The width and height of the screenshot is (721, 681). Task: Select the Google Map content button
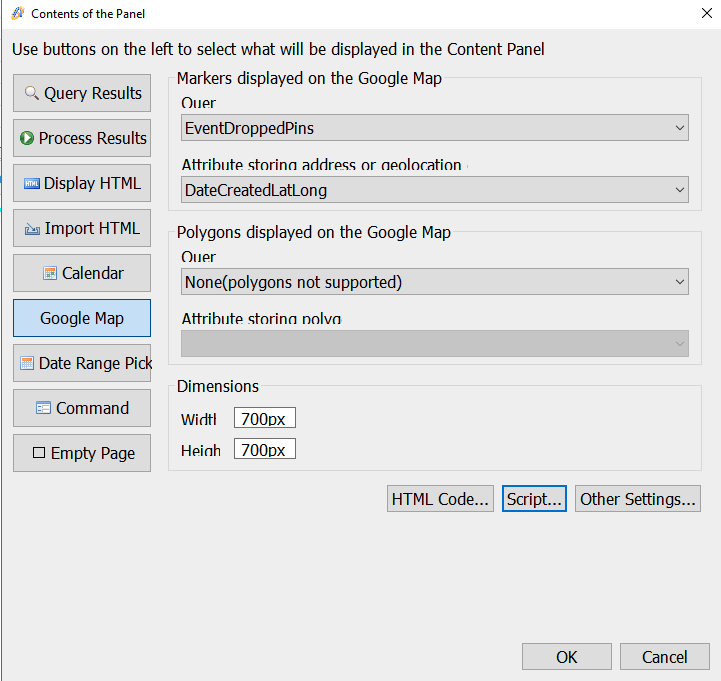(x=82, y=318)
